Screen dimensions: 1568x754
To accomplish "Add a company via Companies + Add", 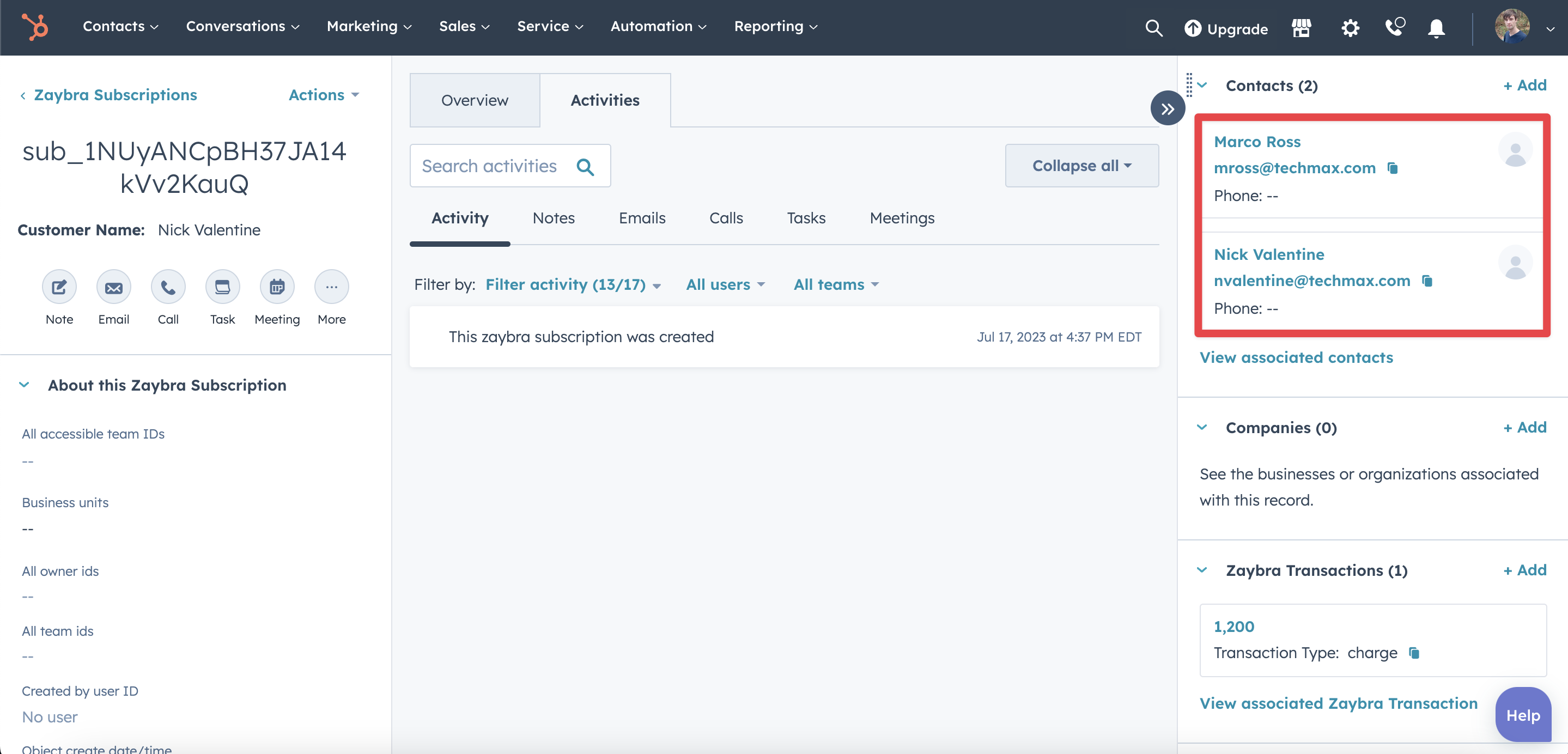I will 1525,427.
